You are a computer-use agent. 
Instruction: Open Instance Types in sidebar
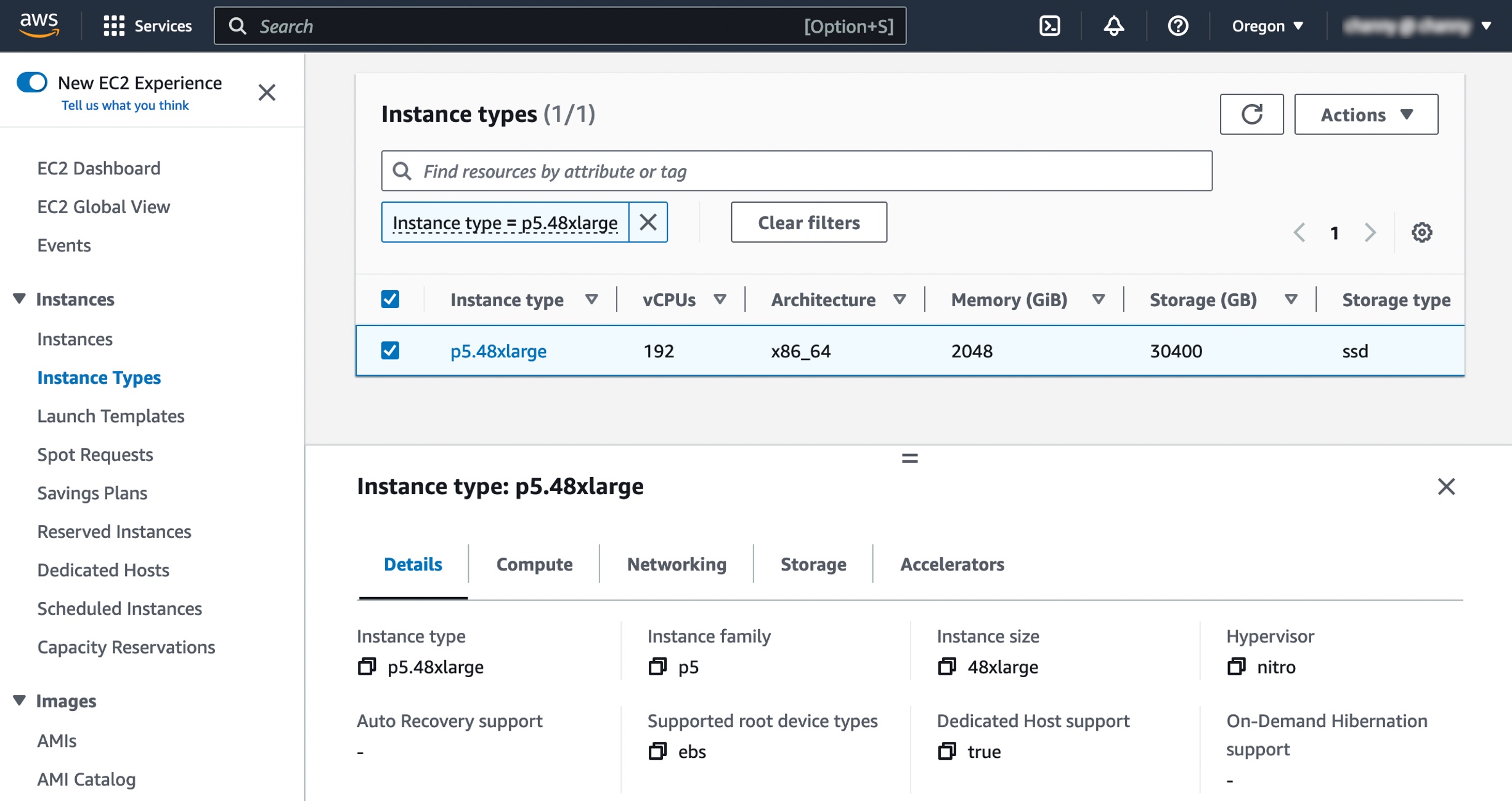tap(99, 378)
